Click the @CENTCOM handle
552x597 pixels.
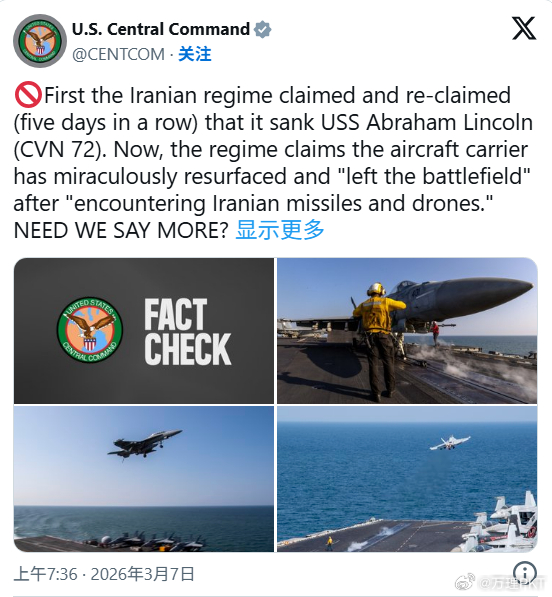click(118, 54)
